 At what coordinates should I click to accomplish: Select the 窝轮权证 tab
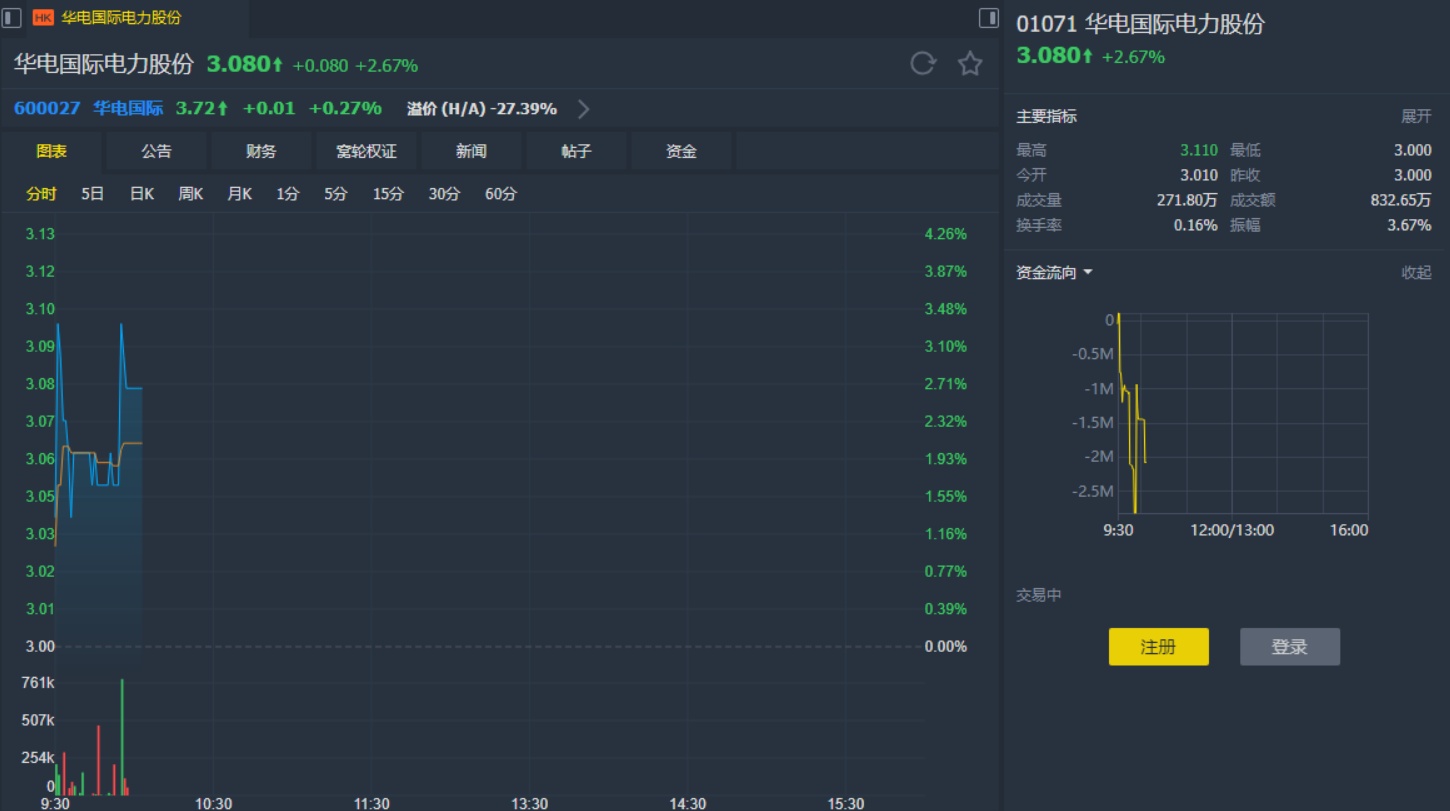[366, 151]
